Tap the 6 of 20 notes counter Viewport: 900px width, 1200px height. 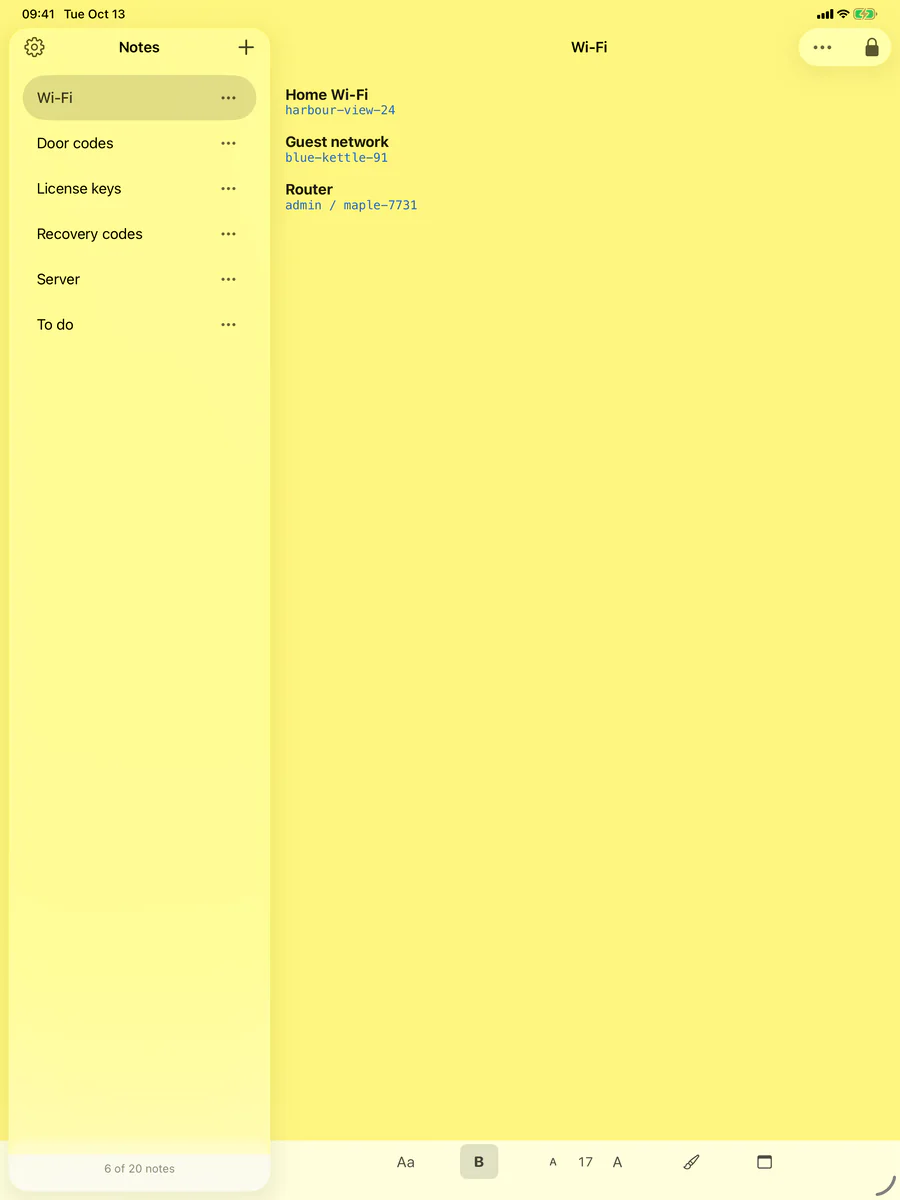(139, 1168)
